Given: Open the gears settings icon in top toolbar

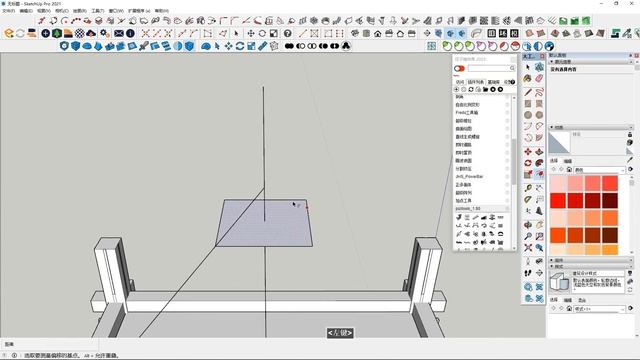Looking at the screenshot, I should tap(104, 33).
